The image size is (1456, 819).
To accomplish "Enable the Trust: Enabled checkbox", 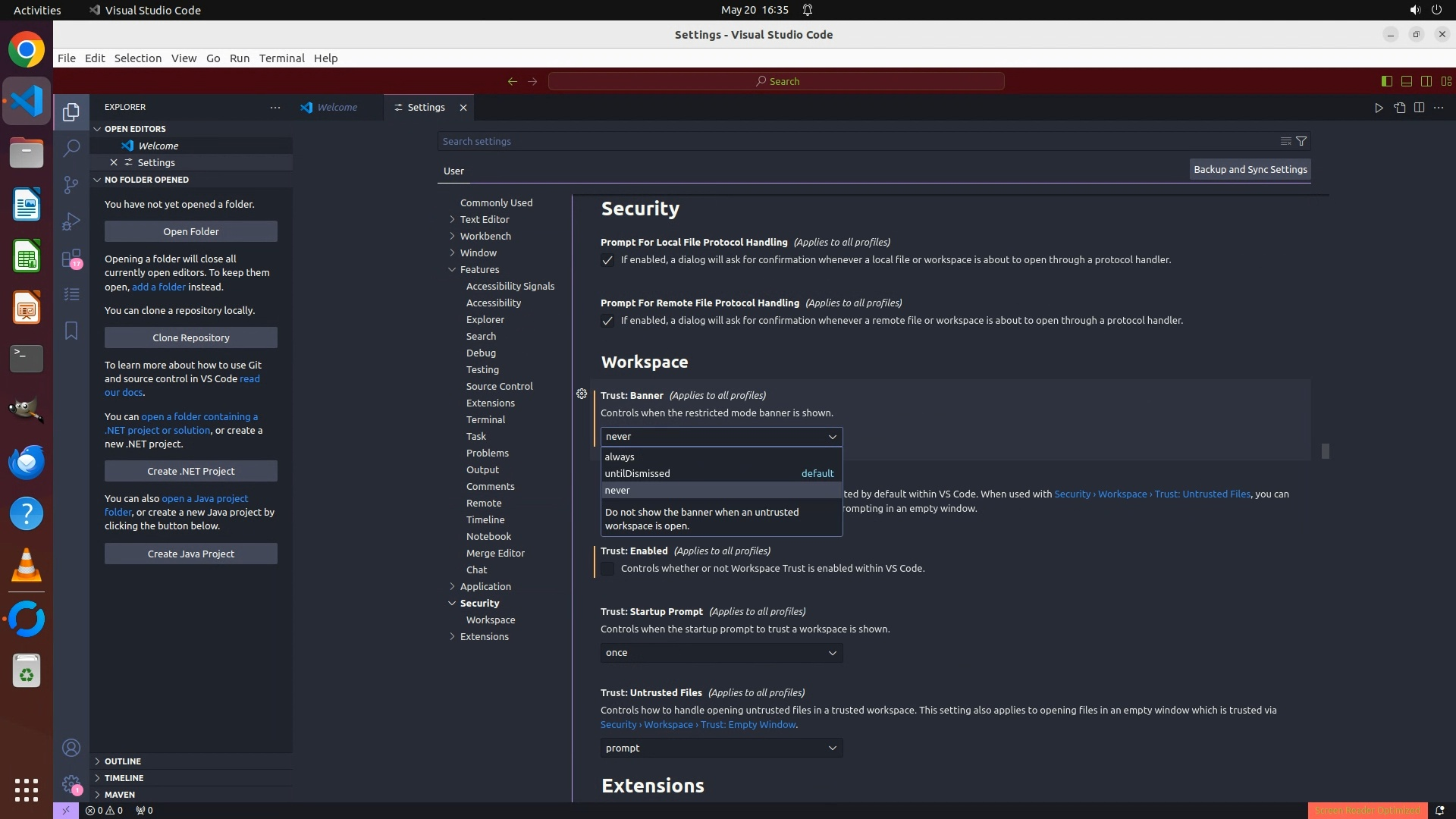I will pyautogui.click(x=607, y=569).
